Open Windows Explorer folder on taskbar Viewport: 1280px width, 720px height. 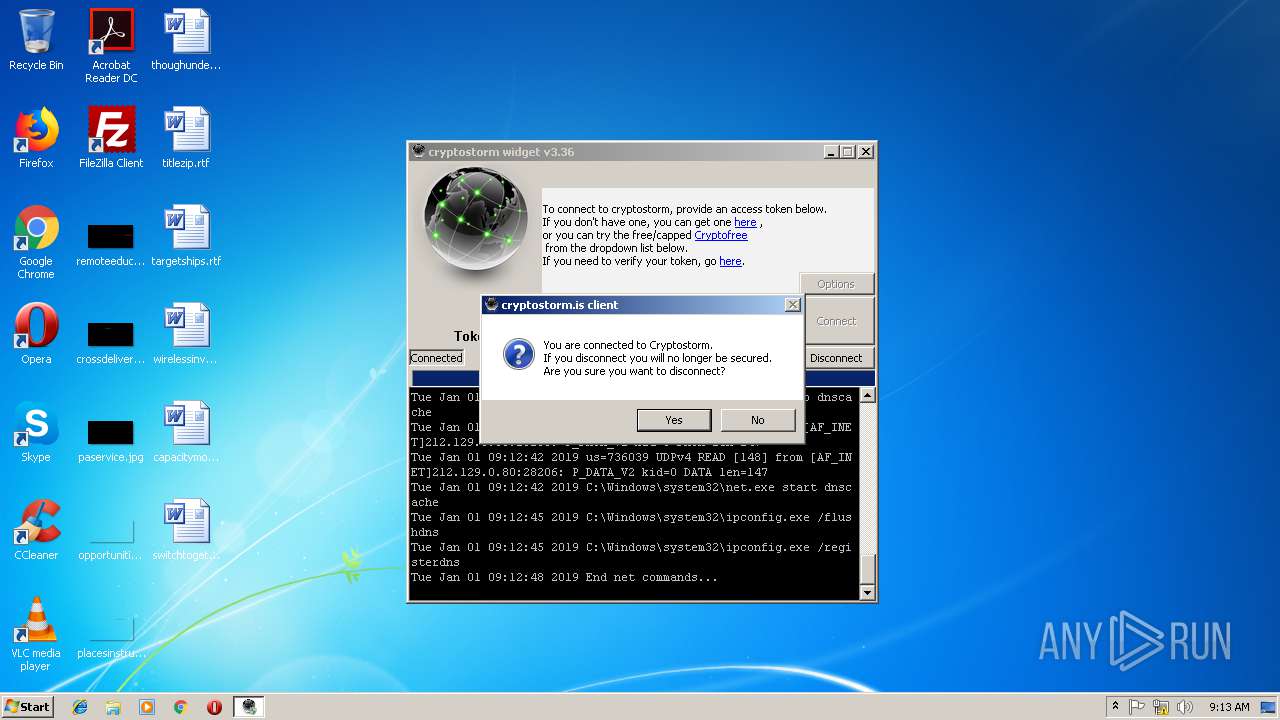[x=113, y=707]
